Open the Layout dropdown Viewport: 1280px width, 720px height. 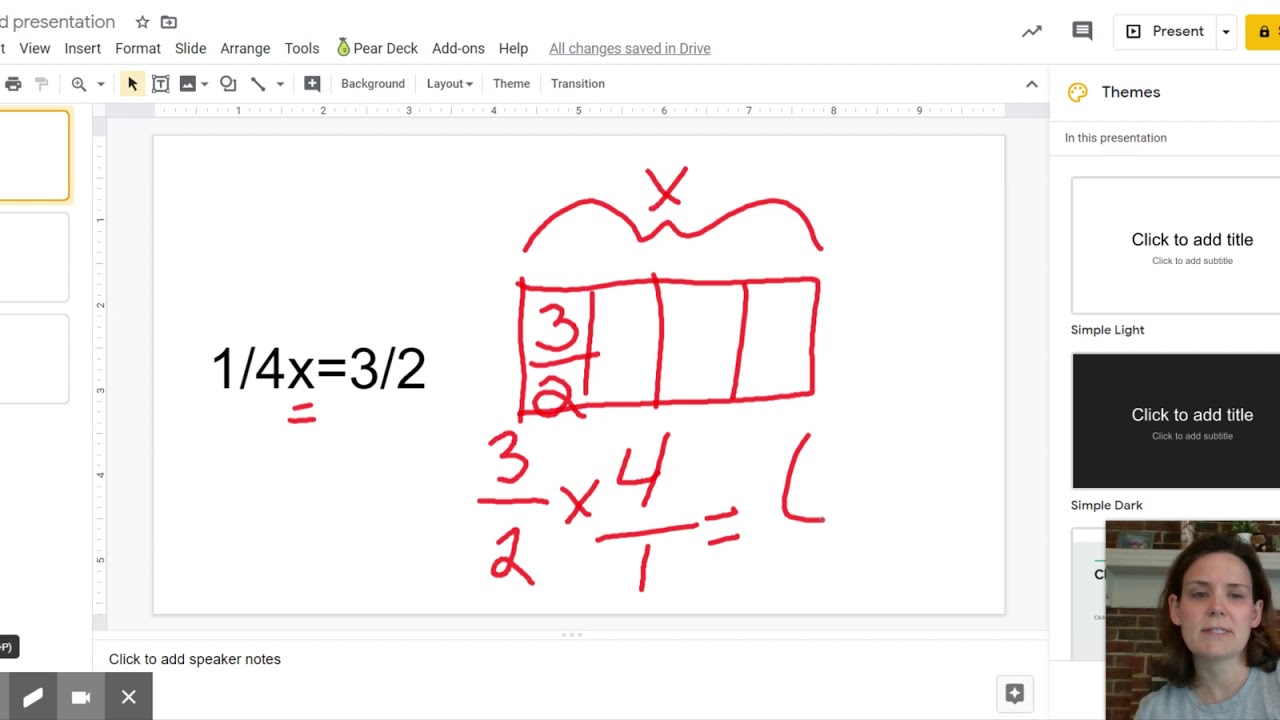(x=450, y=84)
